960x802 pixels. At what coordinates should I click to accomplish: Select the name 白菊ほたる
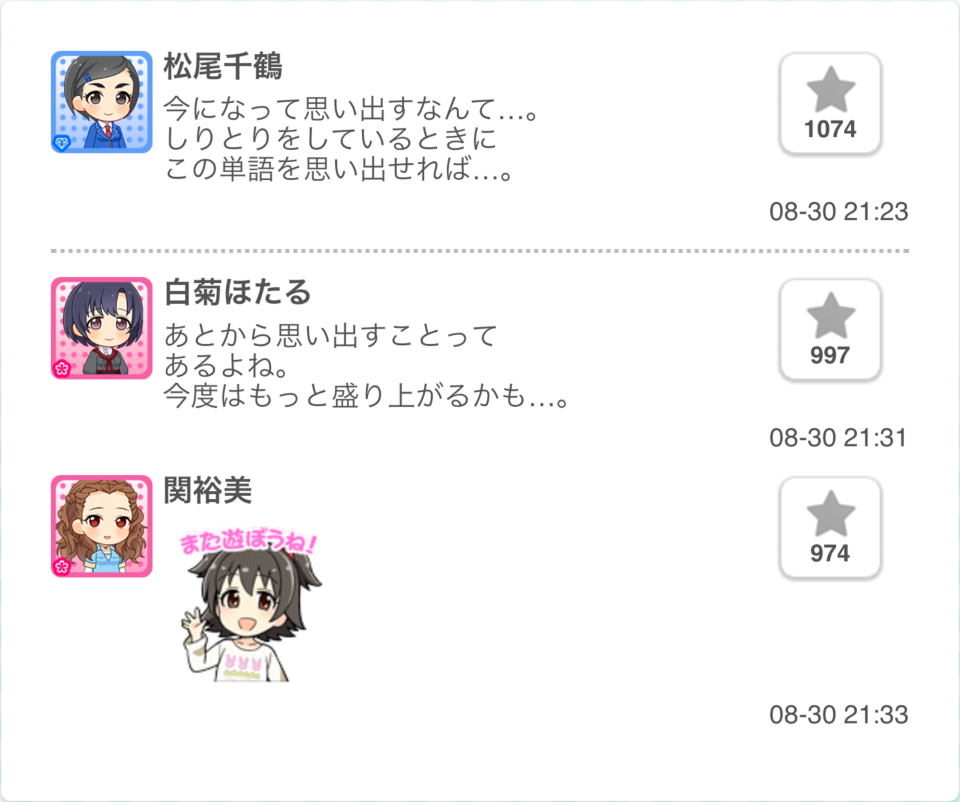pos(238,292)
